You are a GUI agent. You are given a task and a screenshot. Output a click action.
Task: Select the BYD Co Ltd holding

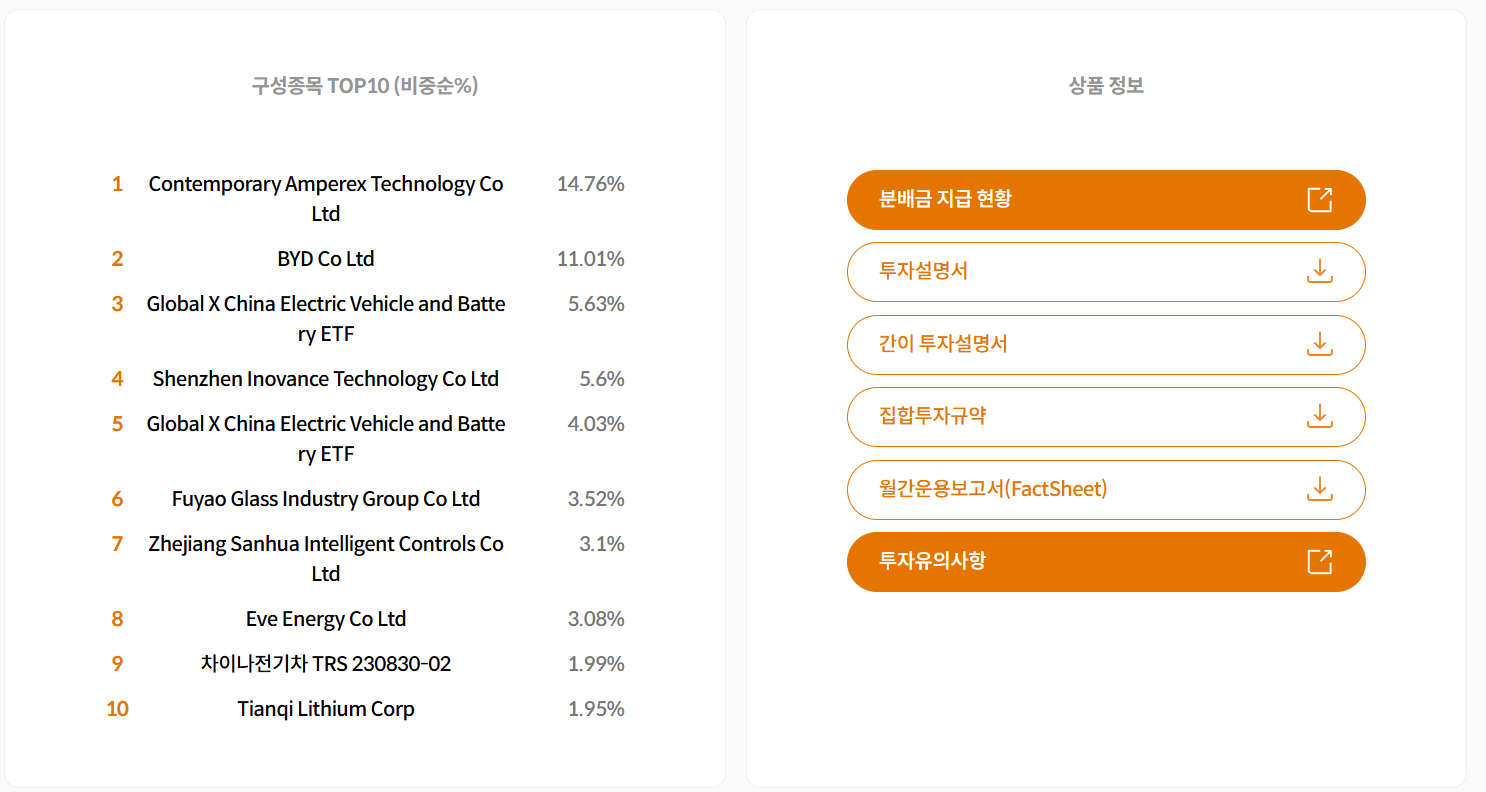point(326,259)
